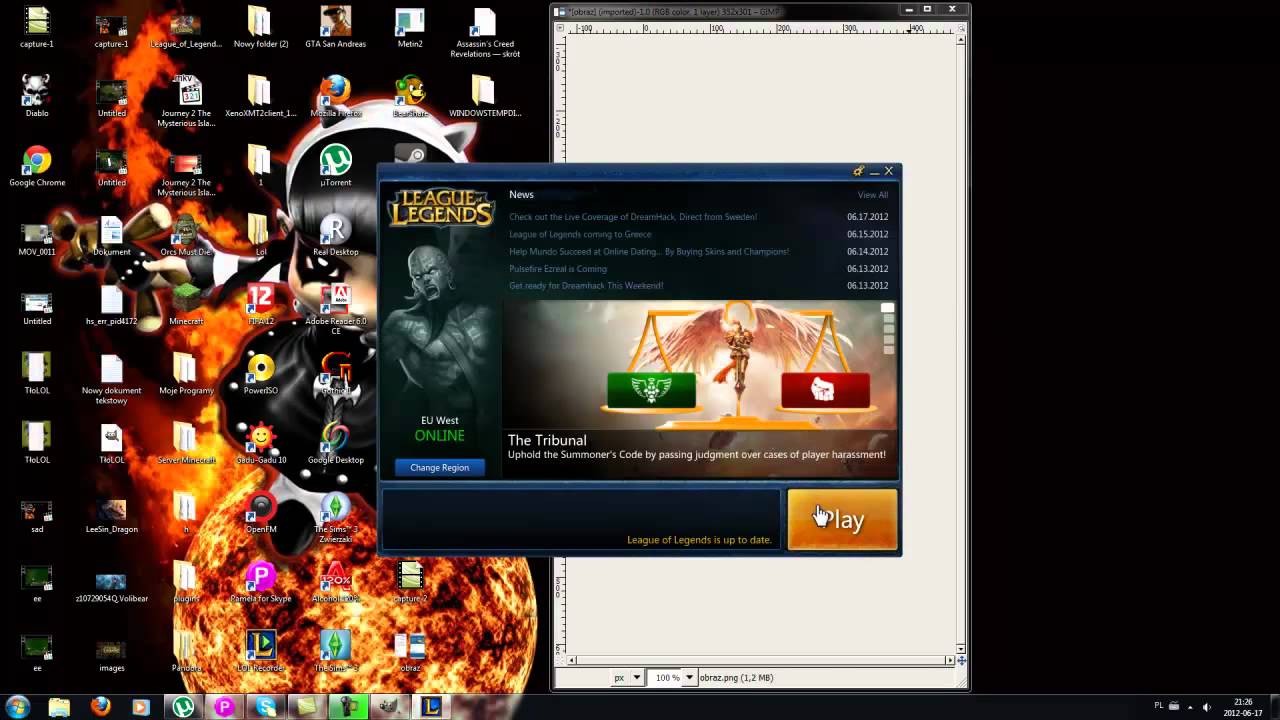Image resolution: width=1280 pixels, height=720 pixels.
Task: Select Mozilla Firefox desktop shortcut
Action: (x=335, y=96)
